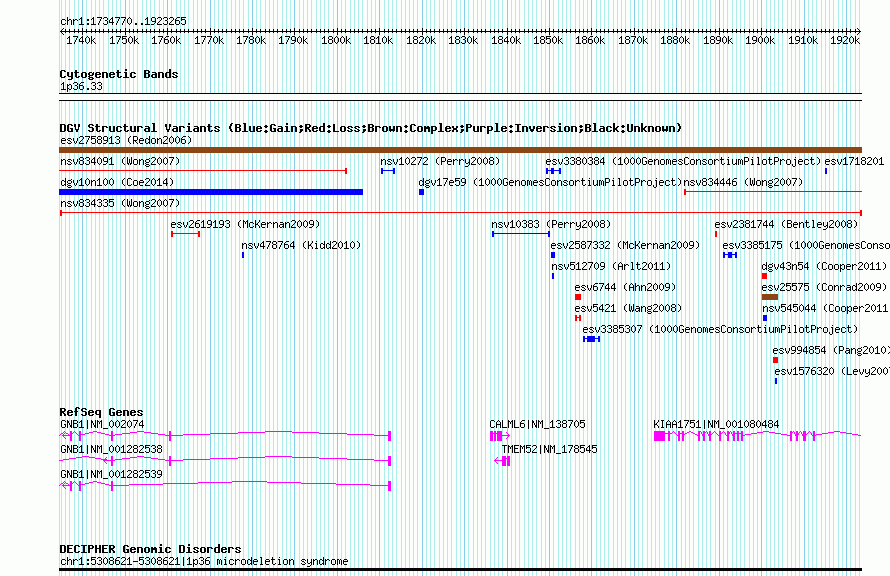Viewport: 890px width, 576px height.
Task: Click the esv2381744 Bentley2008 label
Action: point(786,224)
